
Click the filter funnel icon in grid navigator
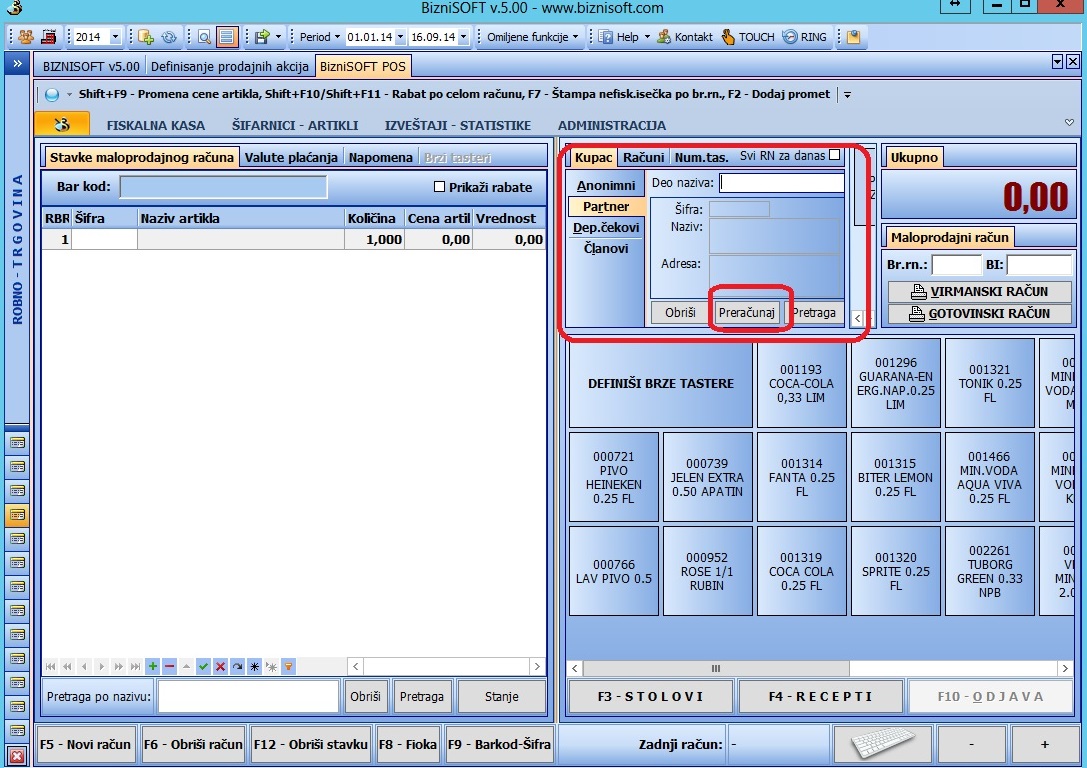(288, 666)
